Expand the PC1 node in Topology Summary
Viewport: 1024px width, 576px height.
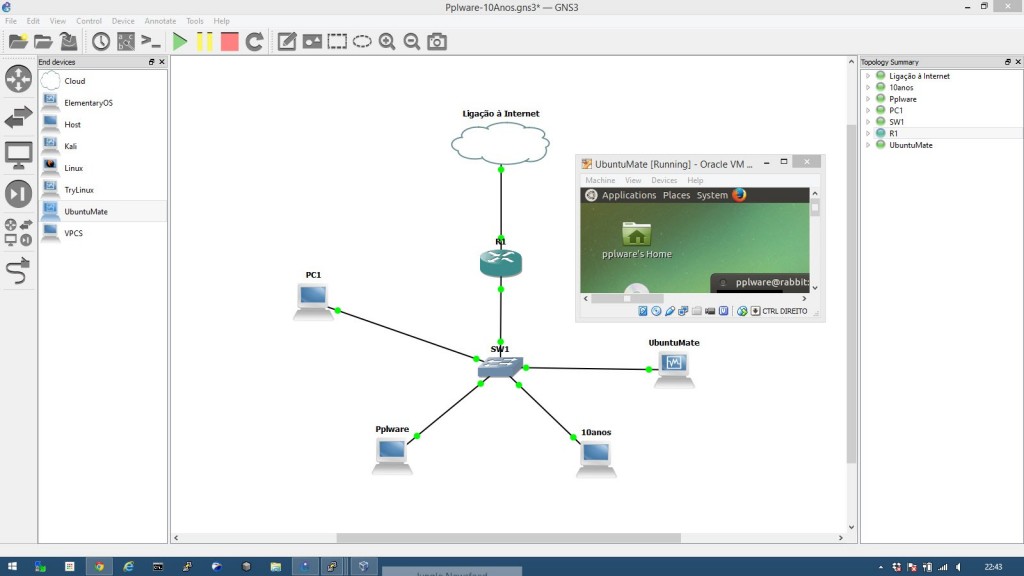[868, 110]
